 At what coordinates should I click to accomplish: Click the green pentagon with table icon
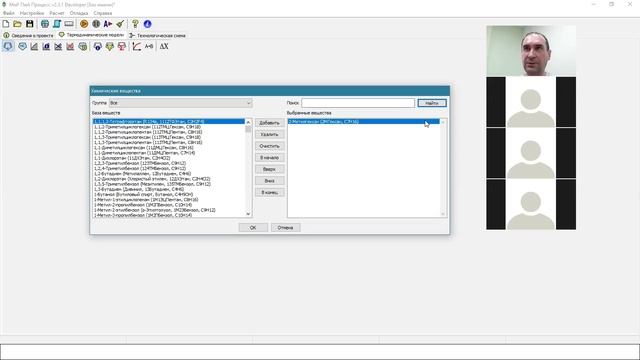pyautogui.click(x=83, y=47)
